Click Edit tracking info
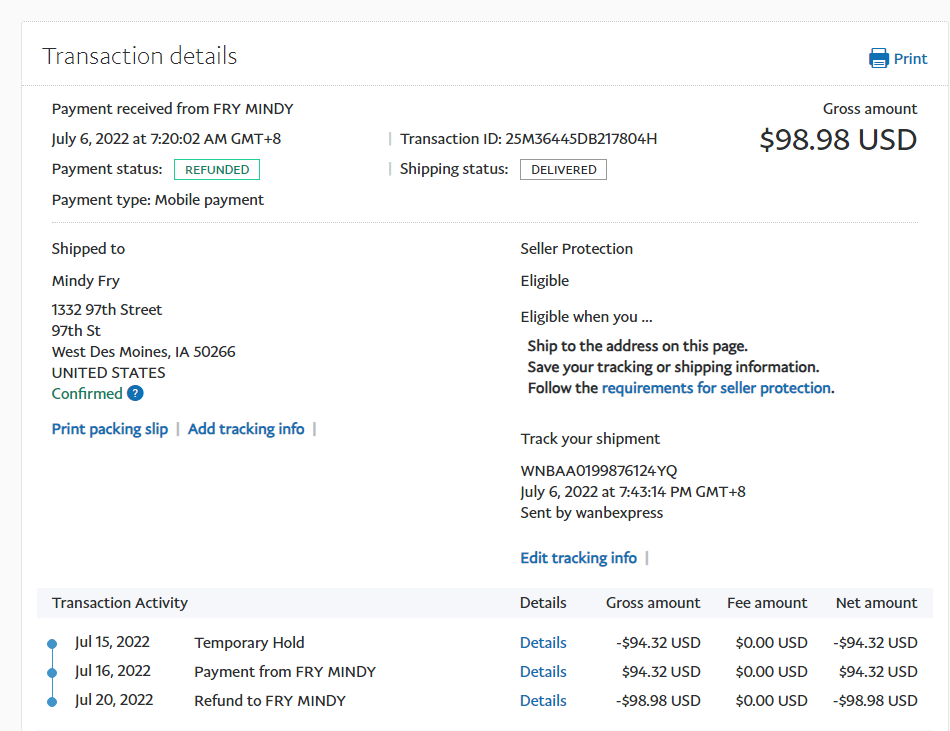 pos(578,558)
